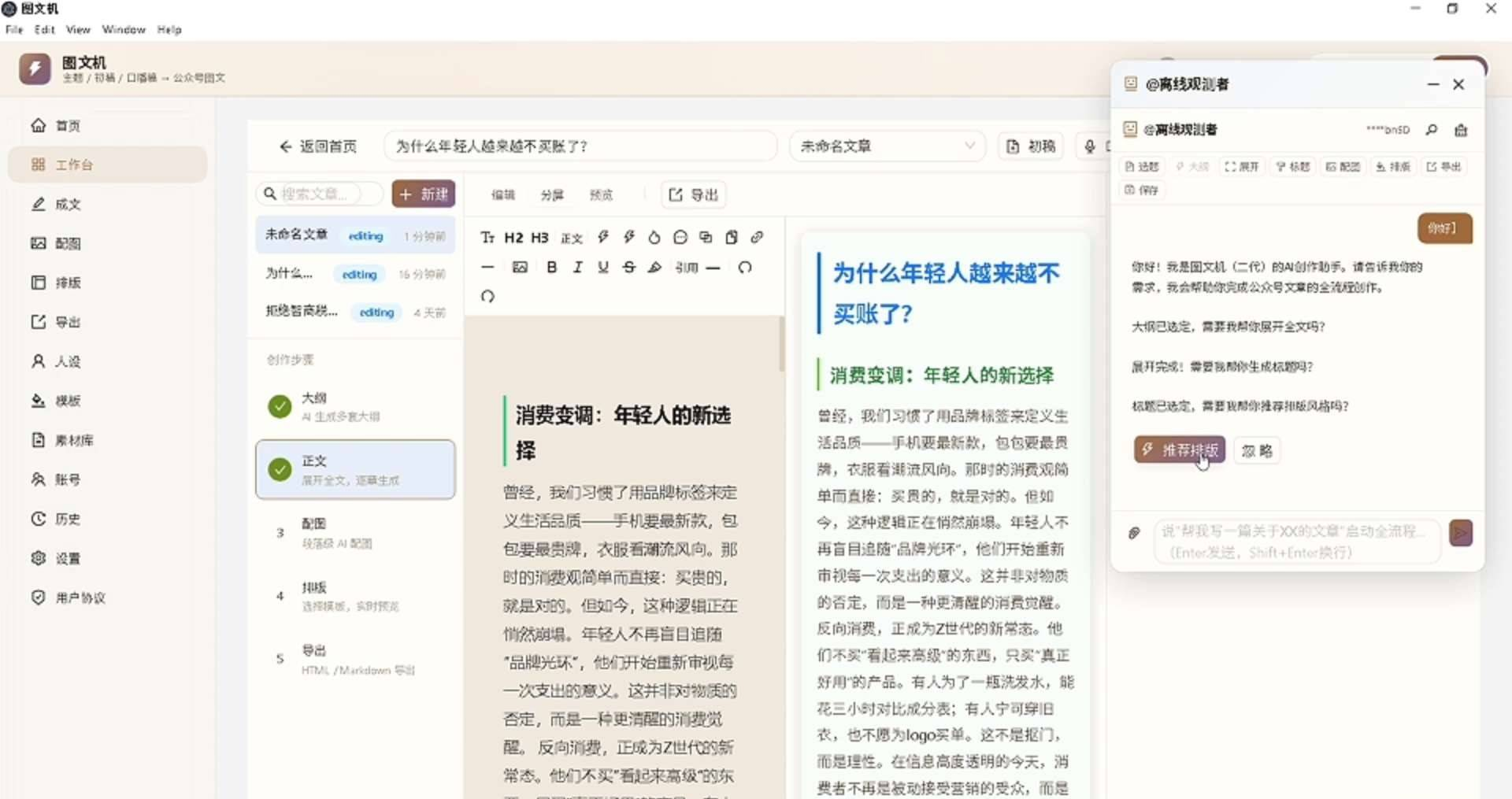Apply H3 heading in editor toolbar

[x=539, y=238]
